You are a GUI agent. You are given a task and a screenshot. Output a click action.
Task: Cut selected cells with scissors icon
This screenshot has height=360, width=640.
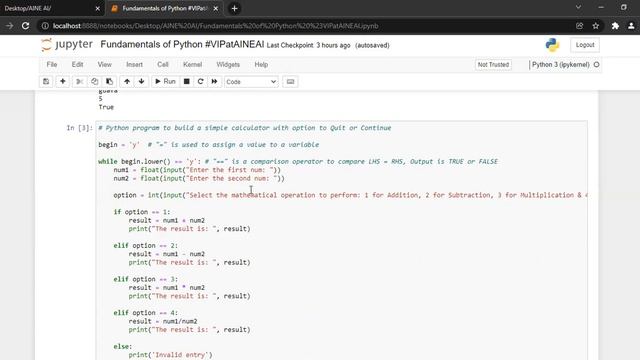80,82
